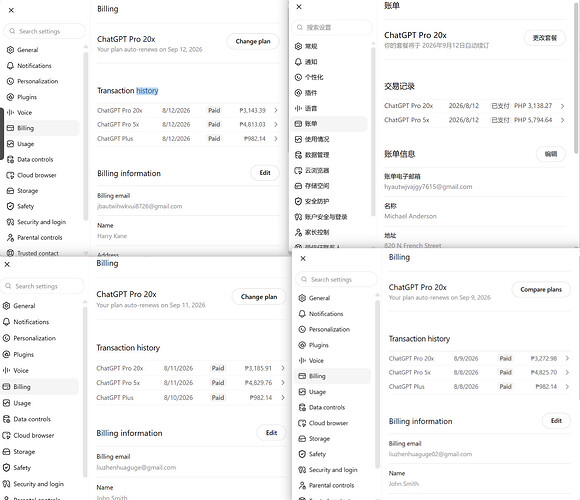This screenshot has width=580, height=500.
Task: Click Parental controls icon in Sep 12 renewal window
Action: click(x=10, y=237)
